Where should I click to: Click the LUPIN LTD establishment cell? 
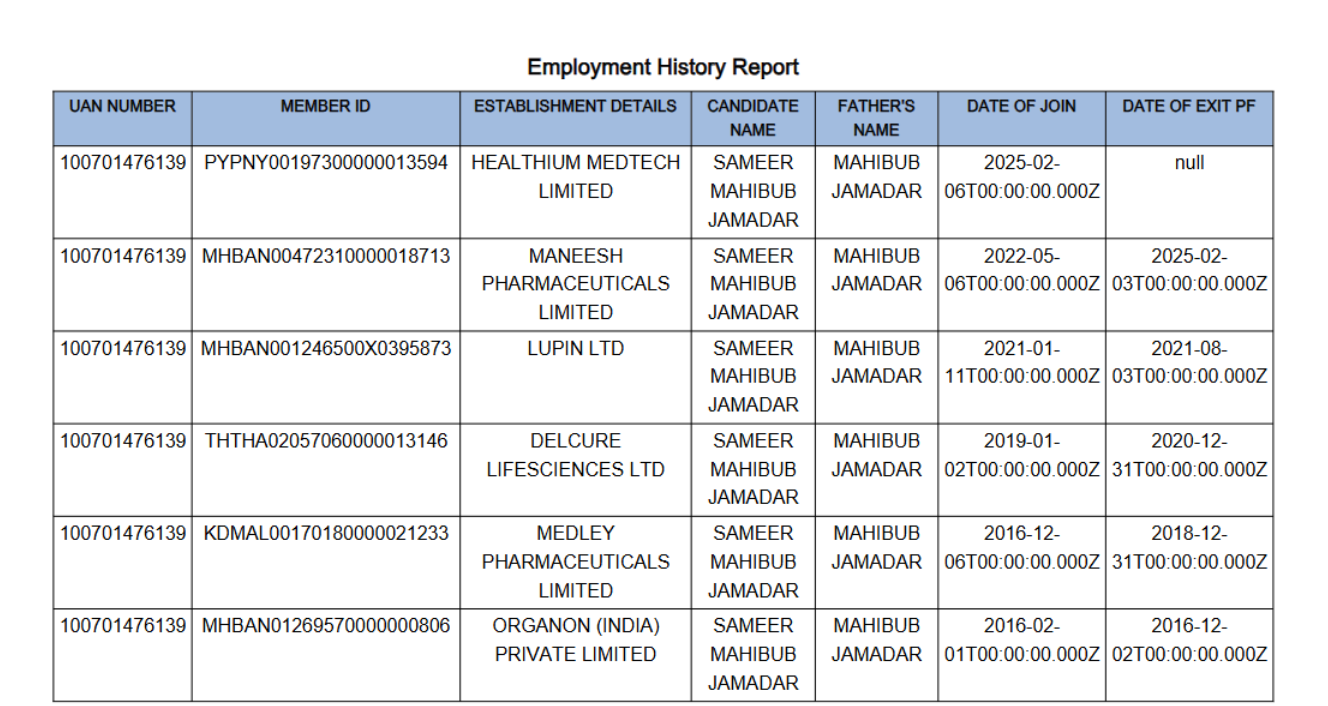click(x=575, y=349)
